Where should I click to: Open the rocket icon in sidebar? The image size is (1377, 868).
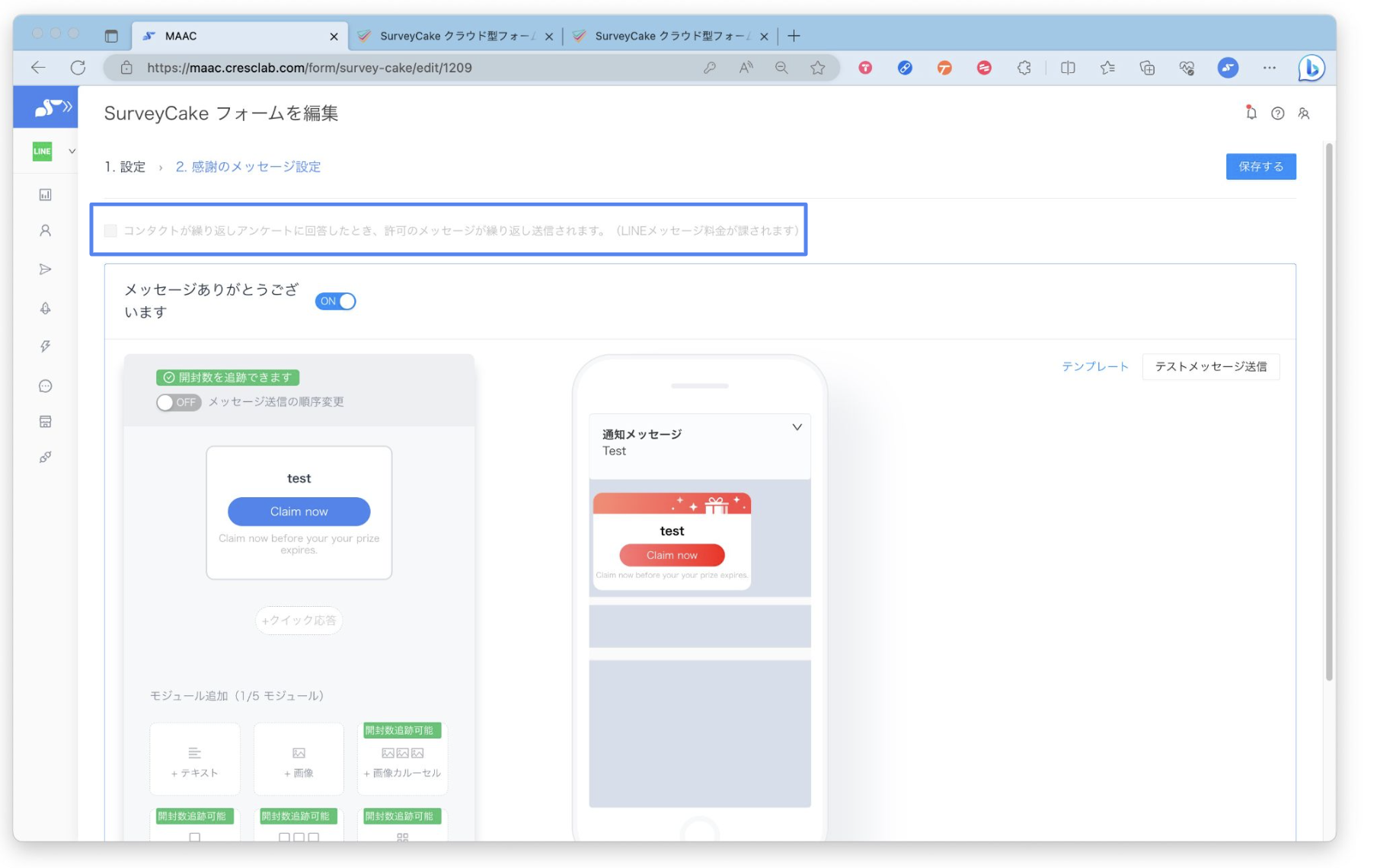pos(46,308)
